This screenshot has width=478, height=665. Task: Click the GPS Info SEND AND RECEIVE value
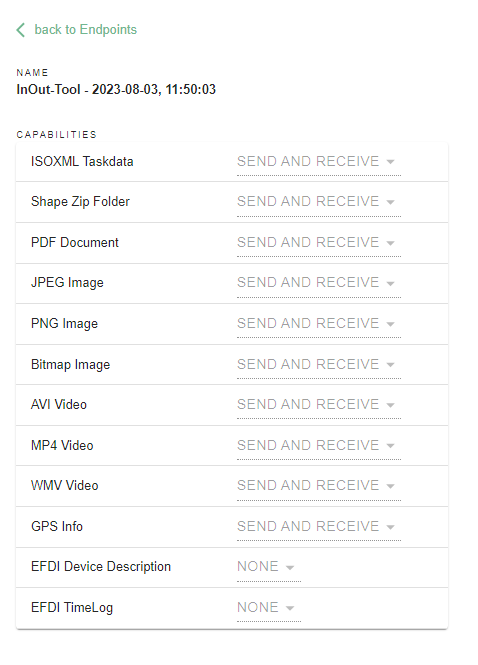[x=308, y=526]
